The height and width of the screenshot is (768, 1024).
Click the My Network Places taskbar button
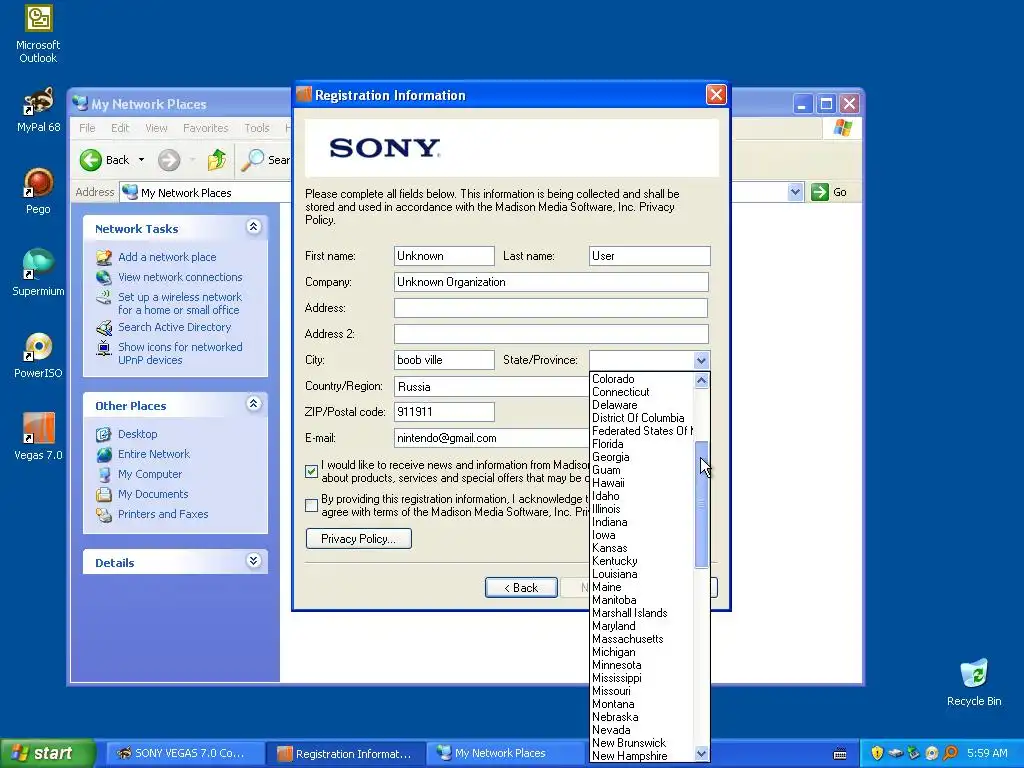503,754
